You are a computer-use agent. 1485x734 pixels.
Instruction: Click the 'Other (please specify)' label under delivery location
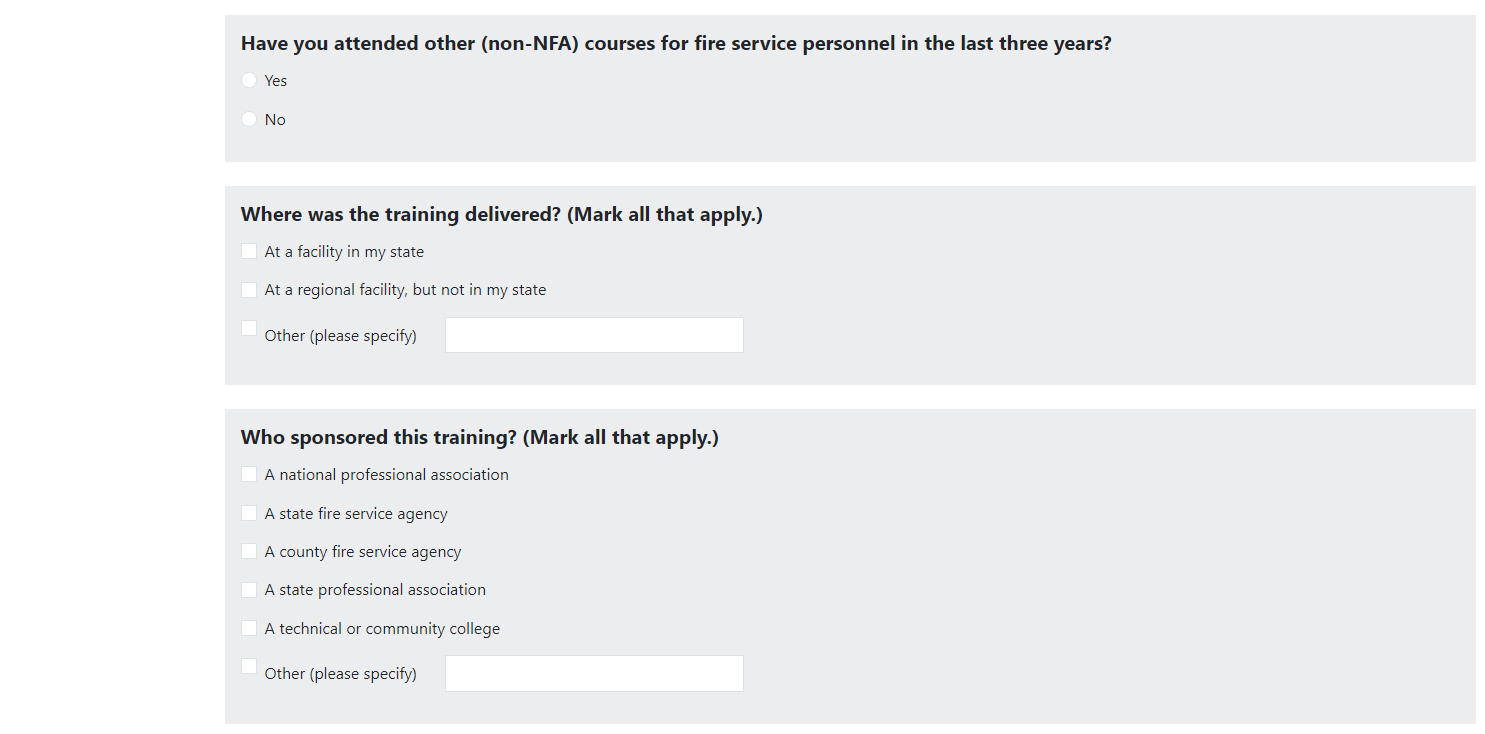340,336
